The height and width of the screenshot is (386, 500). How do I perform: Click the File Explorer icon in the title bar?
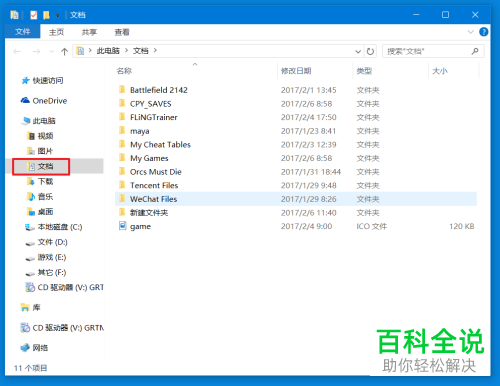14,15
